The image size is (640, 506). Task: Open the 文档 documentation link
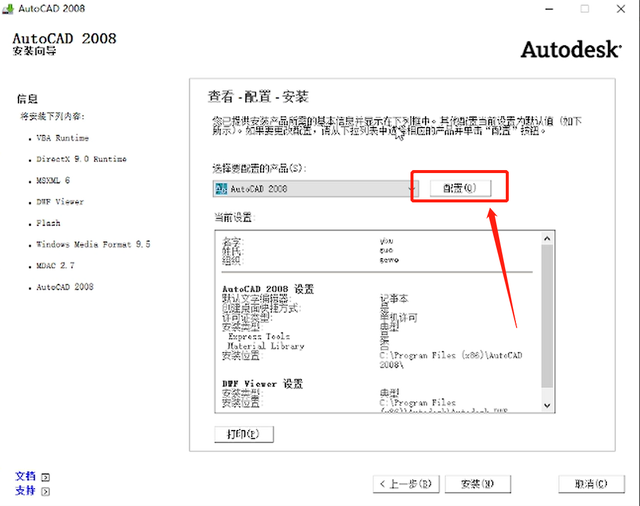click(x=25, y=476)
